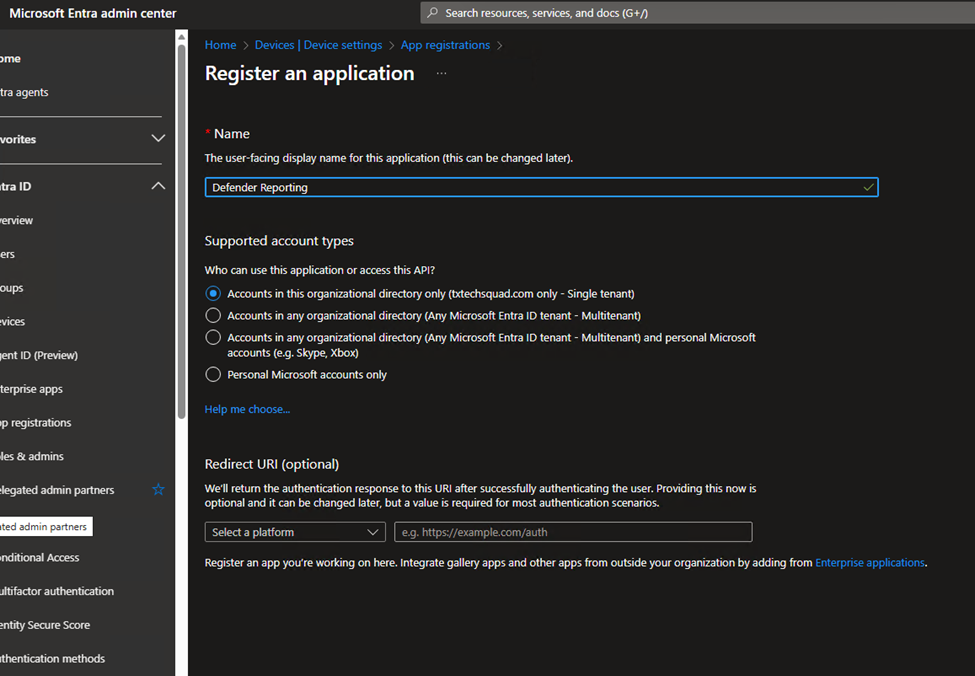Open the Select a platform dropdown
Screen dimensions: 975x676
pyautogui.click(x=295, y=532)
